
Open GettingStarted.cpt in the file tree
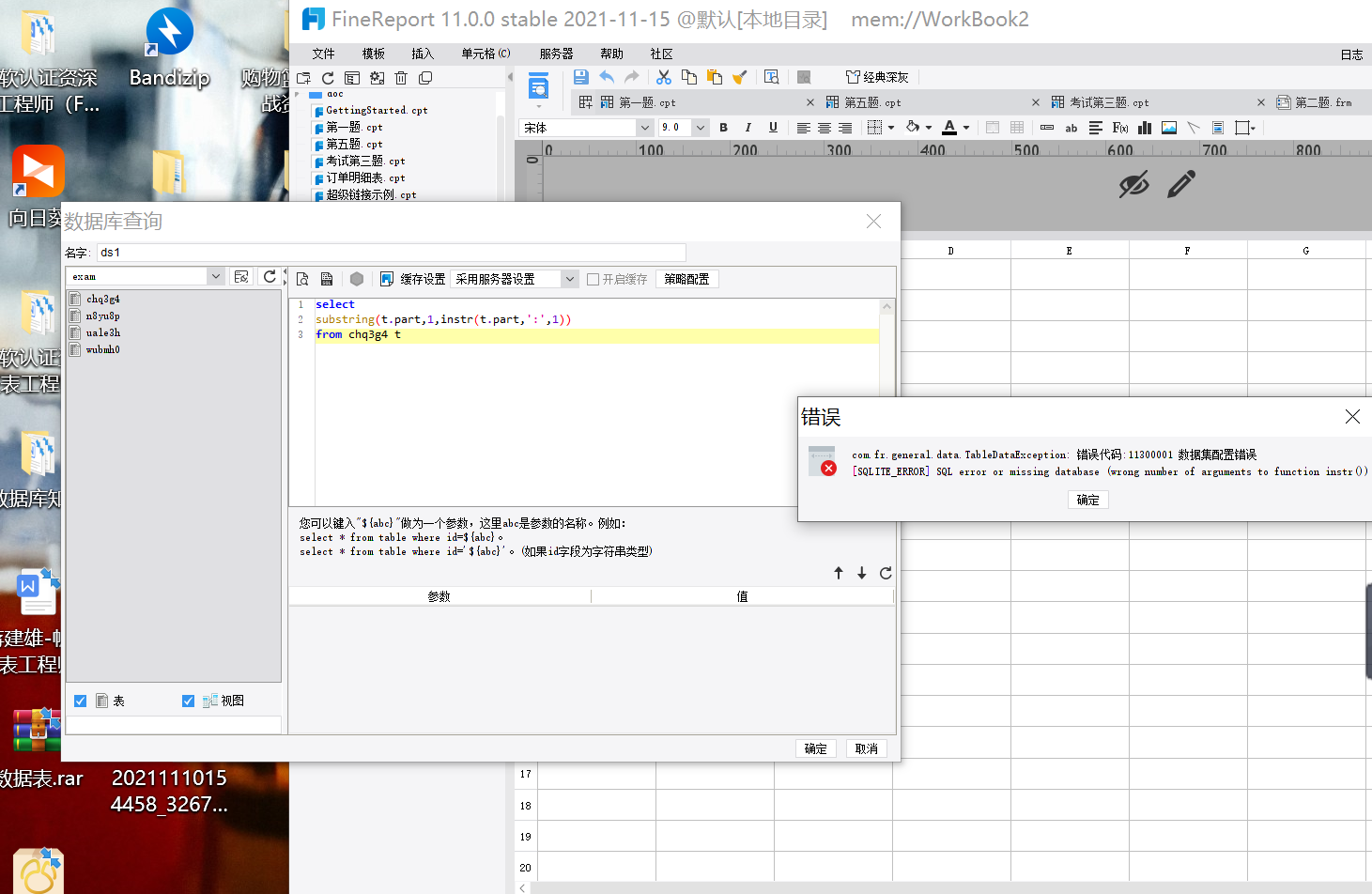376,111
